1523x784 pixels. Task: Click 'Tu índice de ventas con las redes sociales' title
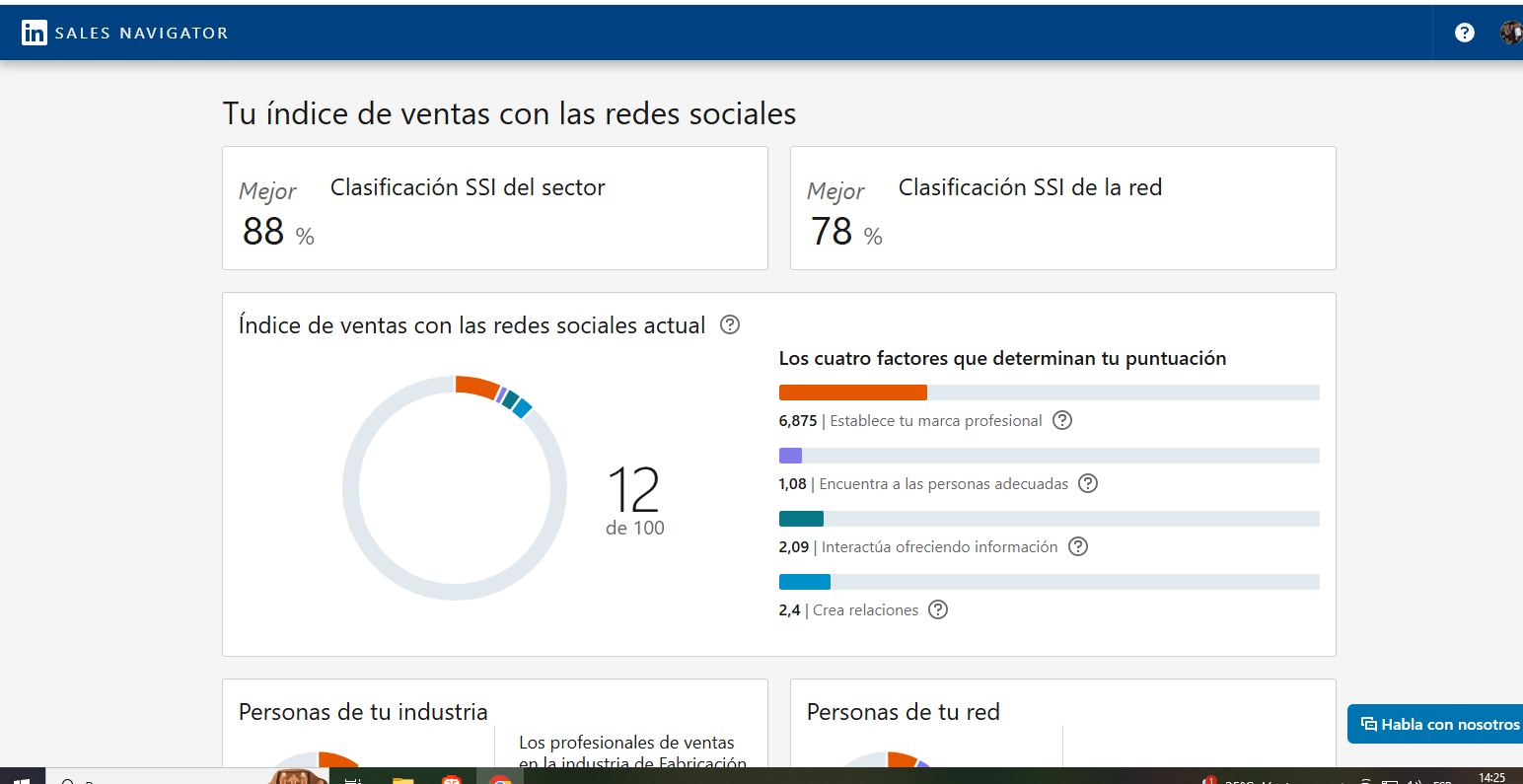509,113
